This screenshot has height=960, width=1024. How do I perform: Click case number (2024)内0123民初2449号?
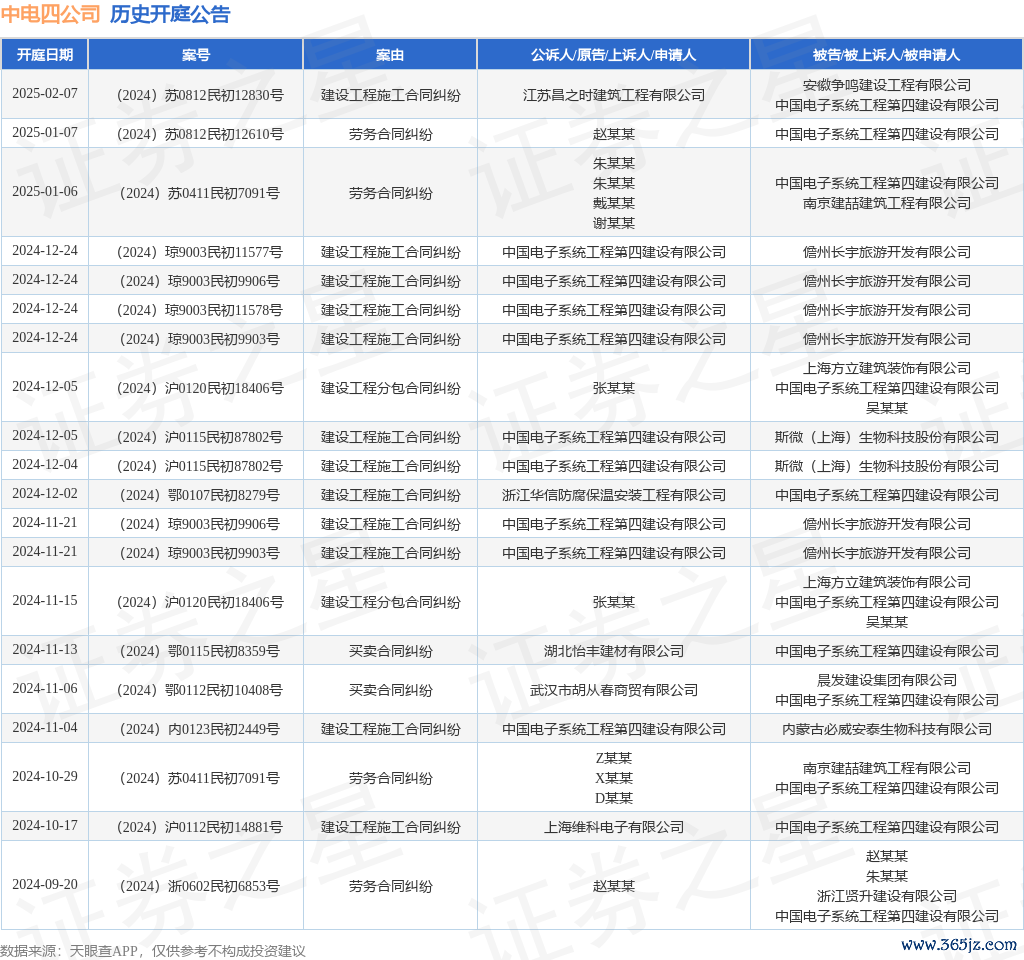[x=199, y=729]
